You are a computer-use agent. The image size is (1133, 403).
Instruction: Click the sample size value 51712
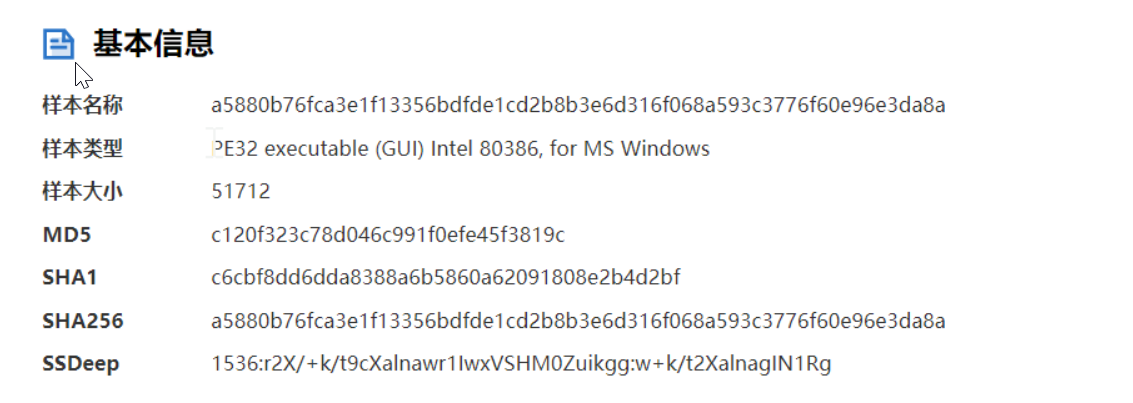pos(241,192)
